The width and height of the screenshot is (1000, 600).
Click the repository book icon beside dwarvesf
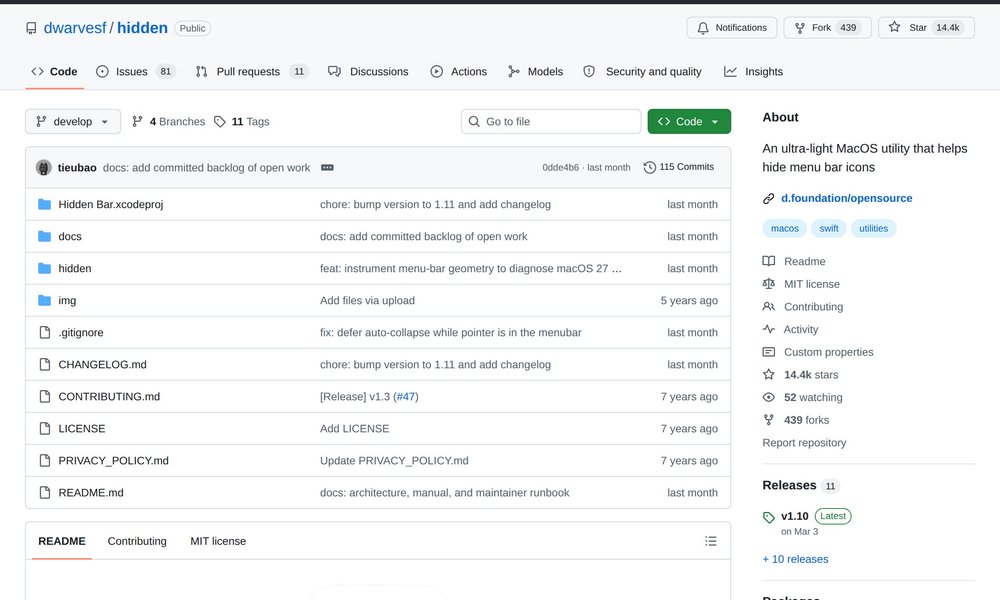pos(31,28)
